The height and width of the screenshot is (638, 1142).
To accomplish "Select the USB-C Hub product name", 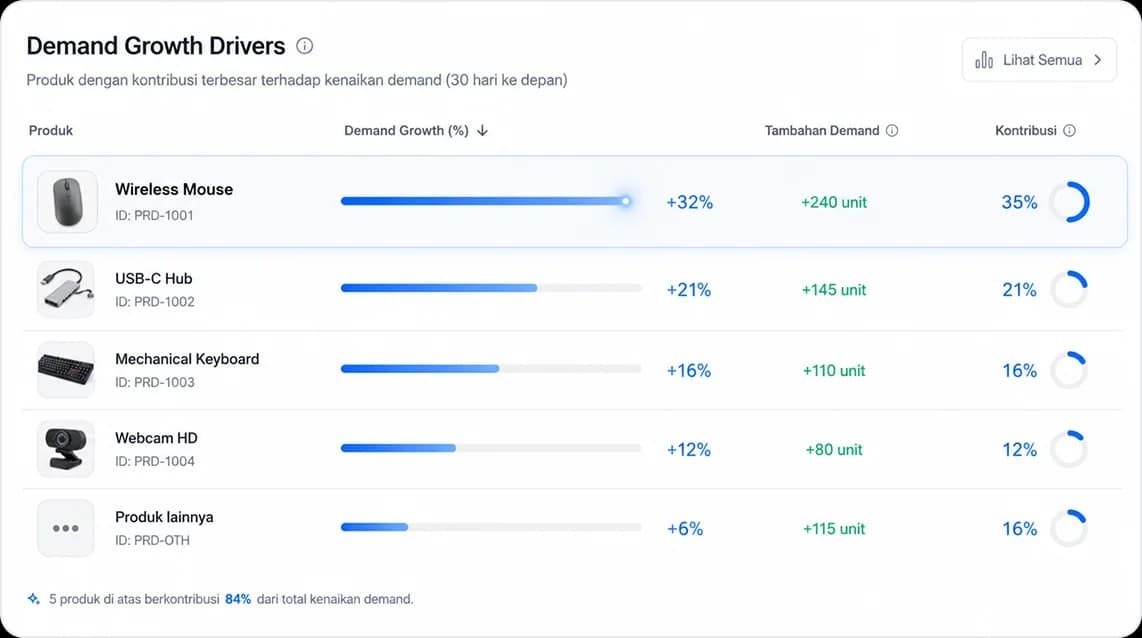I will pos(154,278).
